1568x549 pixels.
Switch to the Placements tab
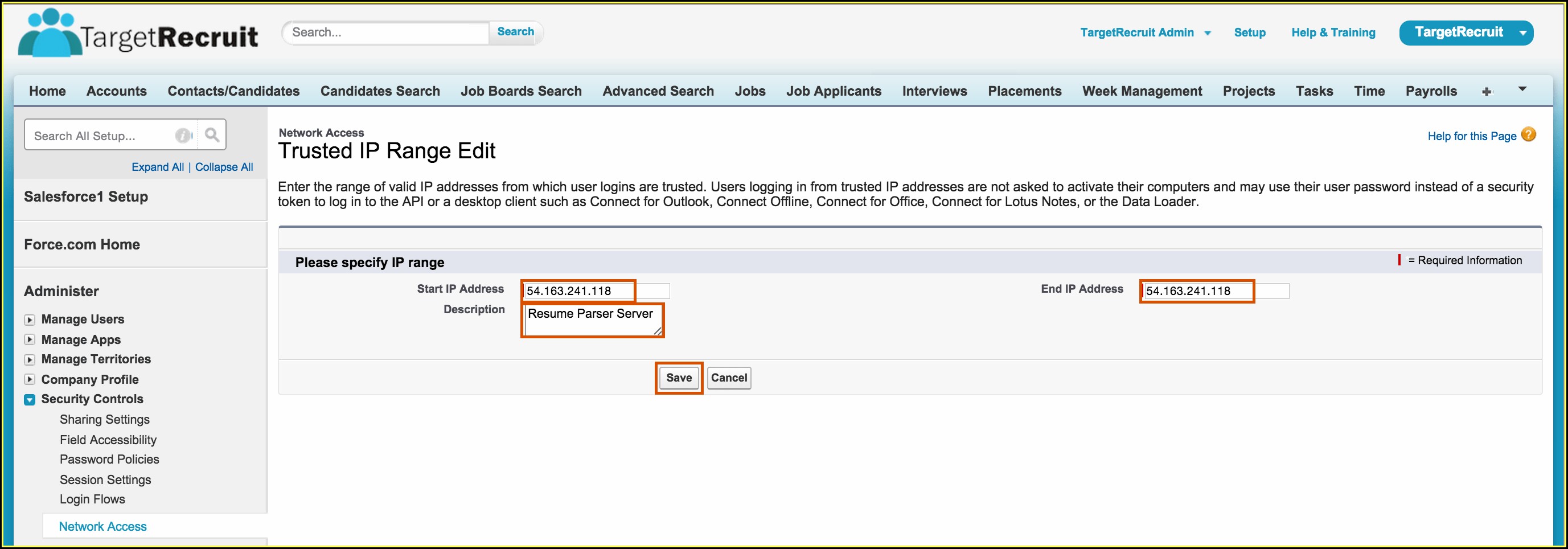click(1024, 91)
